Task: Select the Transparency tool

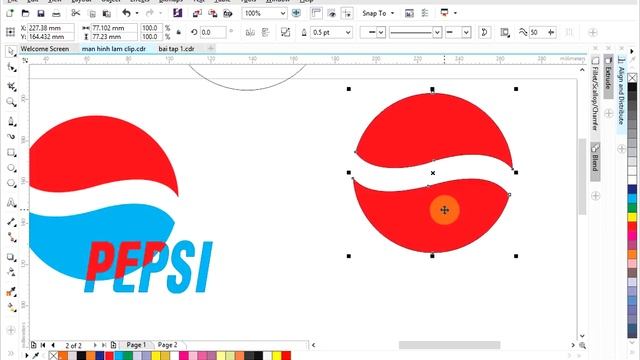Action: pos(11,272)
